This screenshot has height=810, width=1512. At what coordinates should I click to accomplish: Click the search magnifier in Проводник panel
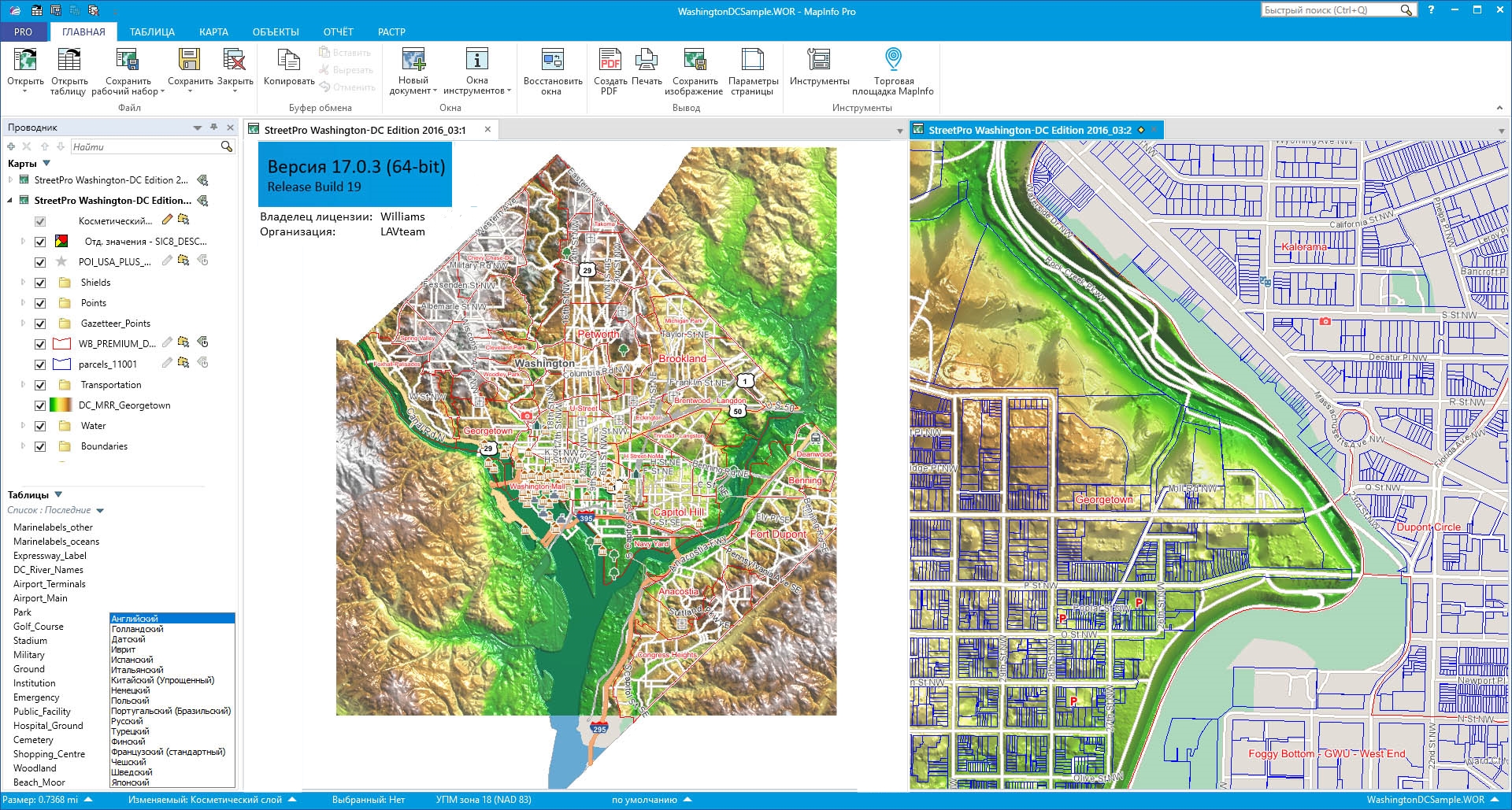pyautogui.click(x=227, y=146)
